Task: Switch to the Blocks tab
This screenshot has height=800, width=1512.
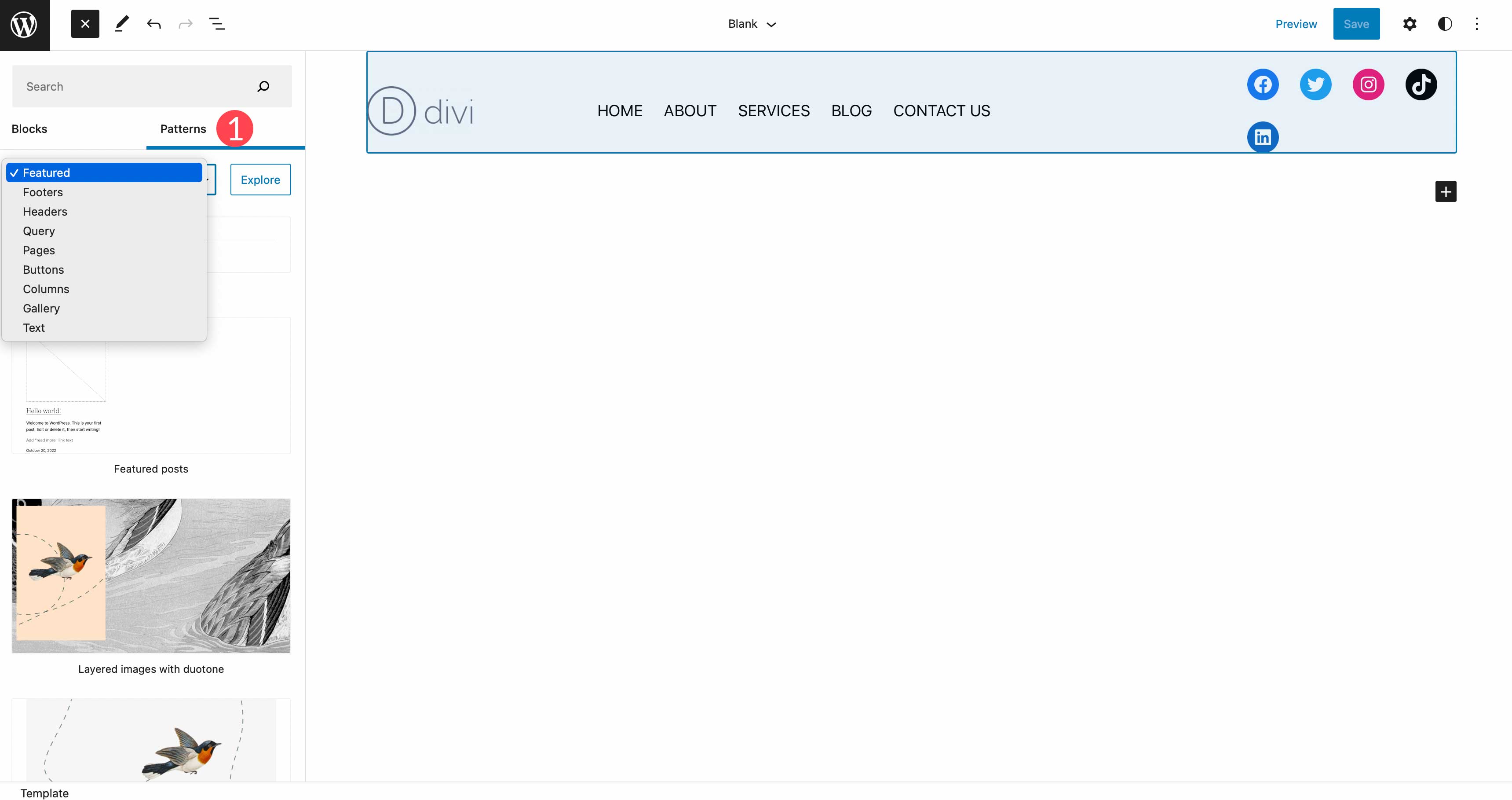Action: (x=29, y=128)
